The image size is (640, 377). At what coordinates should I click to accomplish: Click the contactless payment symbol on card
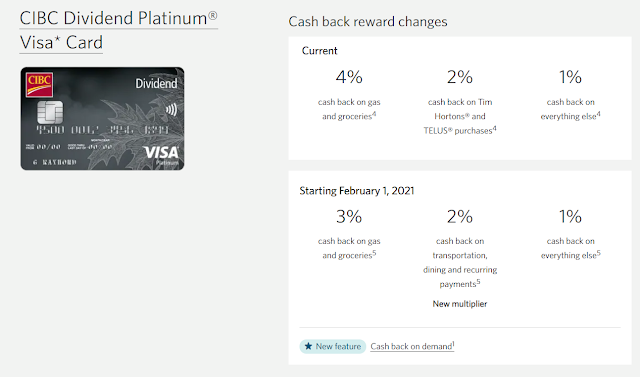pos(171,109)
